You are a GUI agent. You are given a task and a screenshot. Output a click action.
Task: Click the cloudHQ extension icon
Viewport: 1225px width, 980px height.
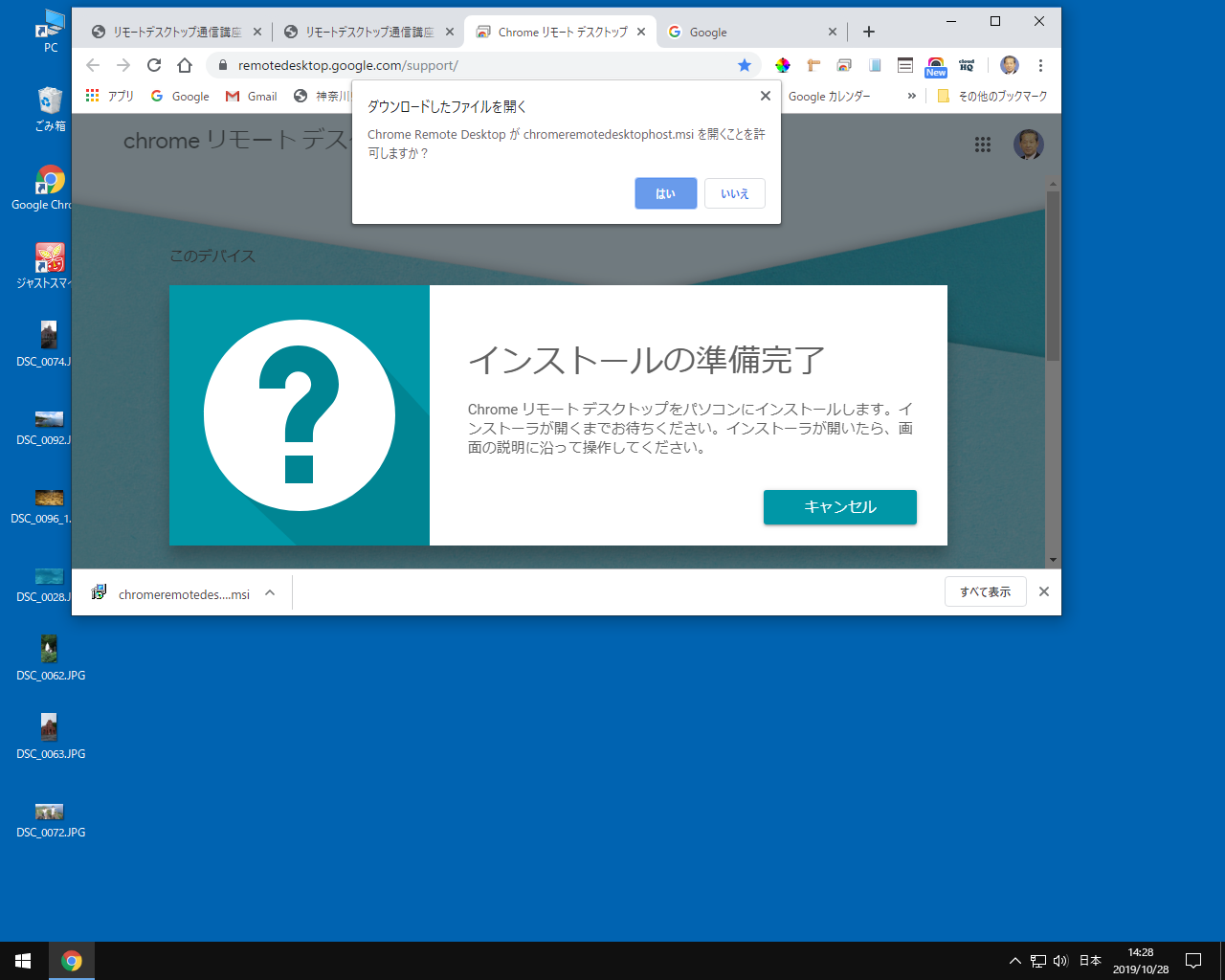coord(967,65)
